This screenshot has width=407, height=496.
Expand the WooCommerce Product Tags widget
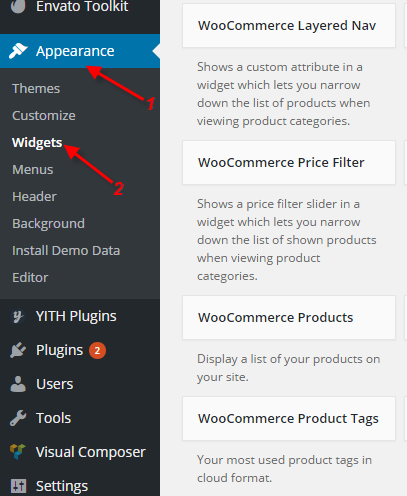click(x=289, y=418)
